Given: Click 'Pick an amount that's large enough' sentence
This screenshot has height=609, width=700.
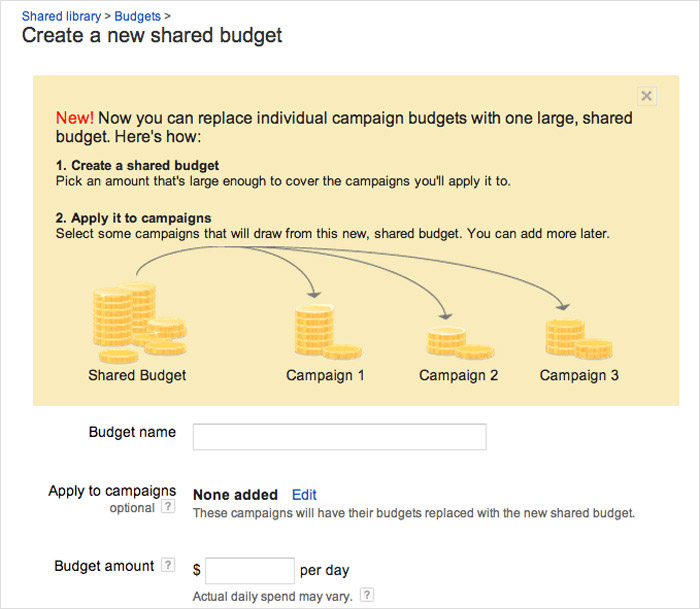Looking at the screenshot, I should [283, 181].
